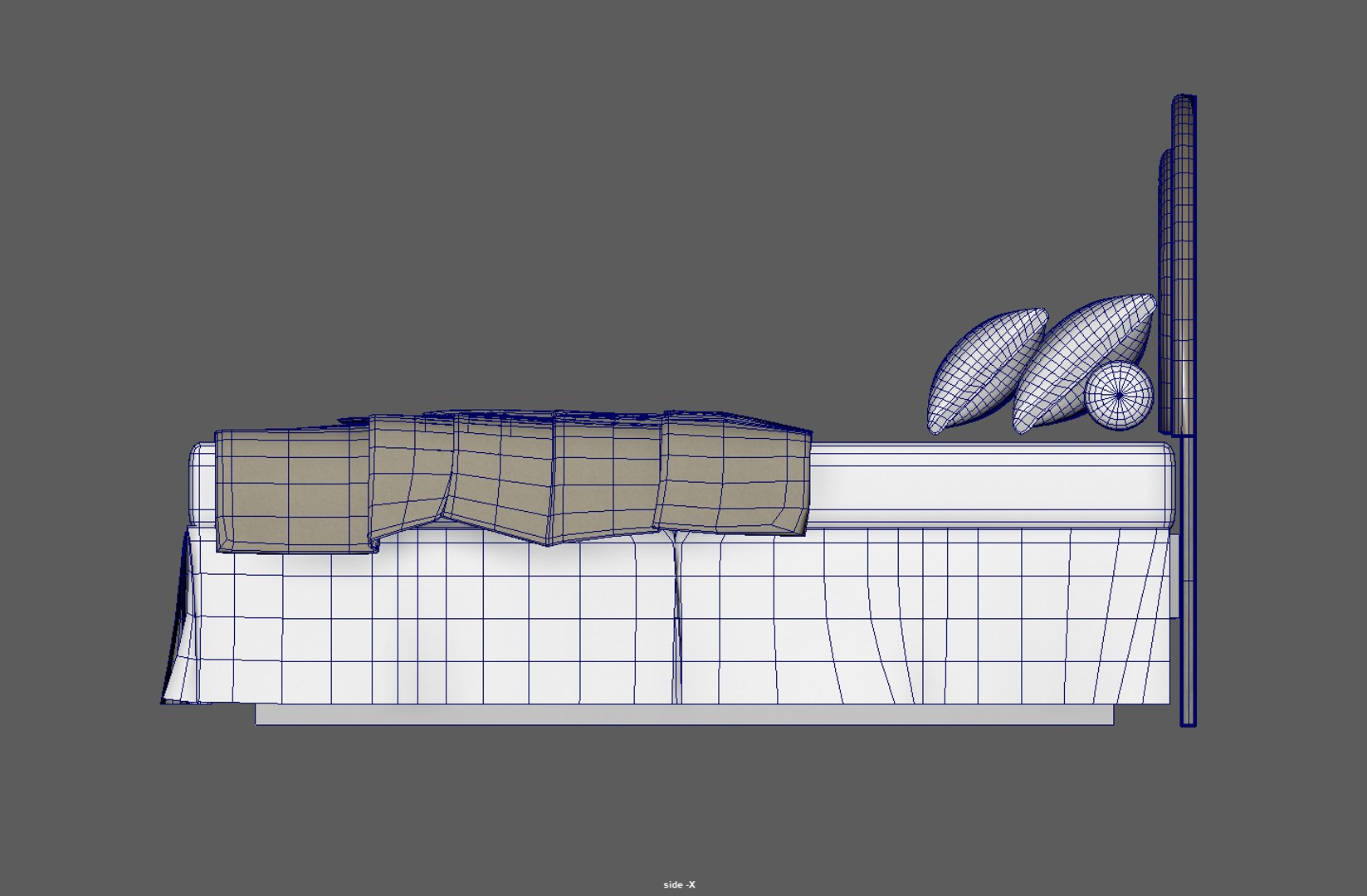This screenshot has width=1367, height=896.
Task: Select the brown folded blanket mesh
Action: pyautogui.click(x=513, y=480)
